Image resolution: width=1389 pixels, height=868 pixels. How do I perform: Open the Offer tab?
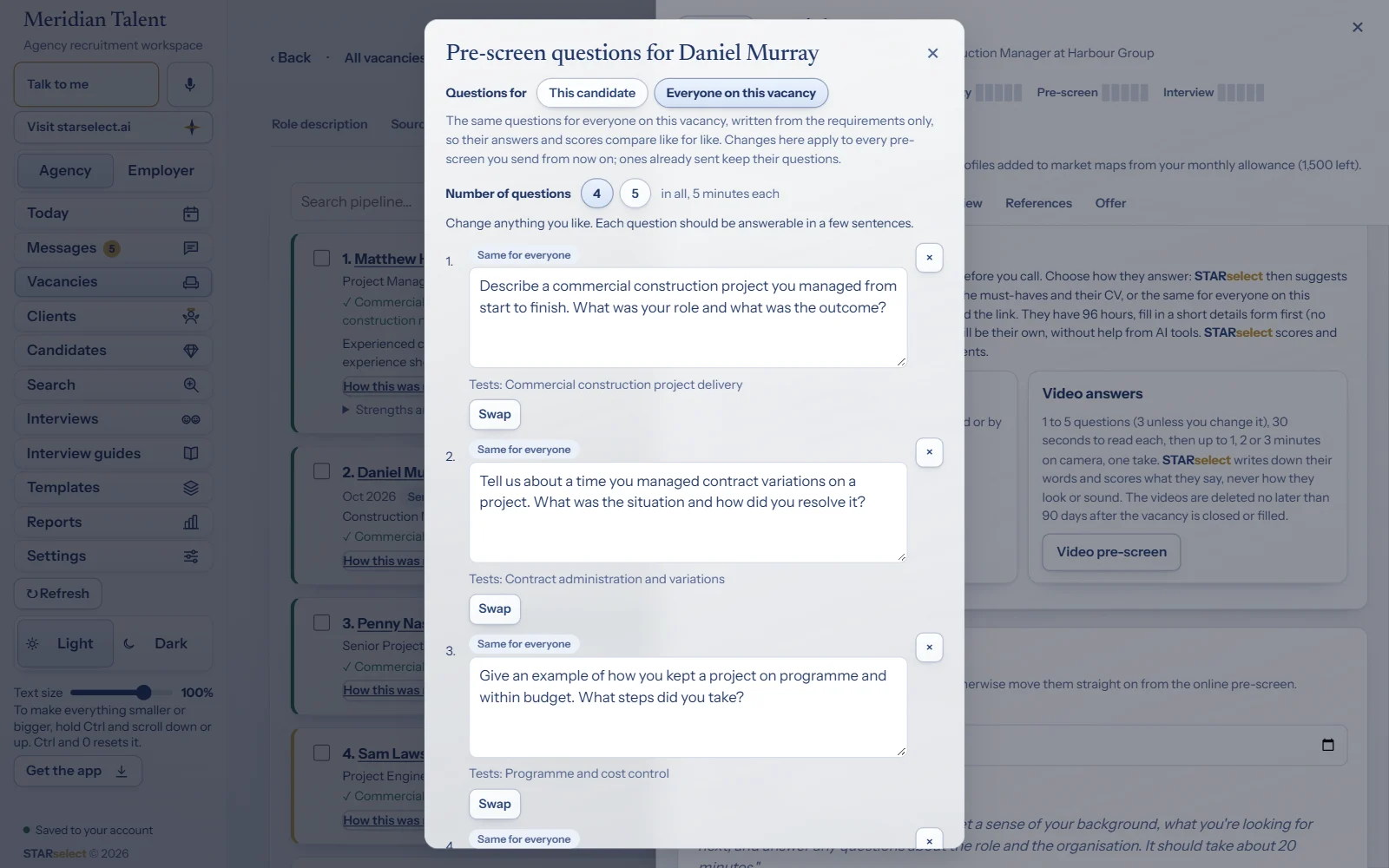(1110, 203)
